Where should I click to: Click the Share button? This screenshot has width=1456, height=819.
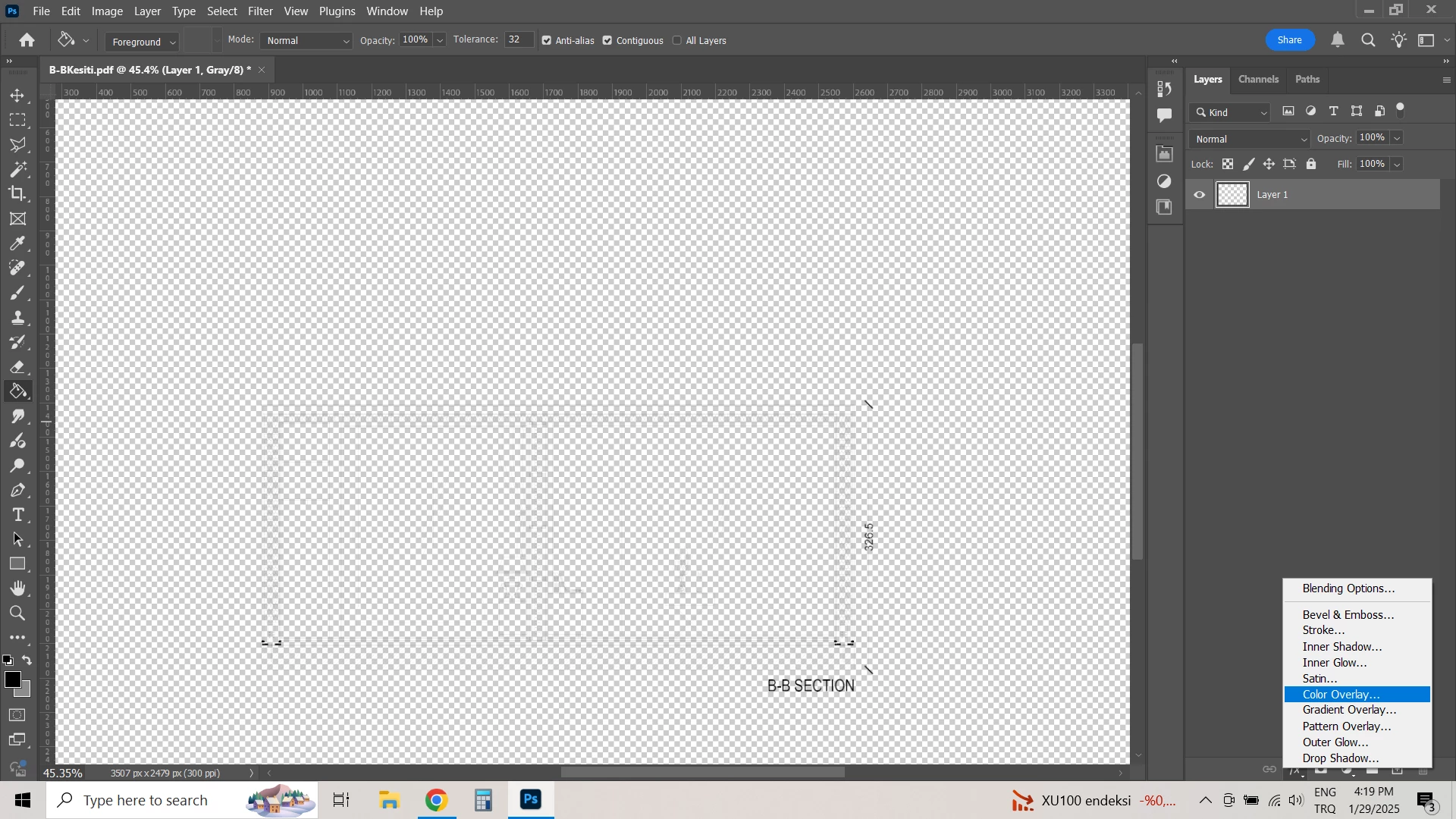pos(1289,40)
